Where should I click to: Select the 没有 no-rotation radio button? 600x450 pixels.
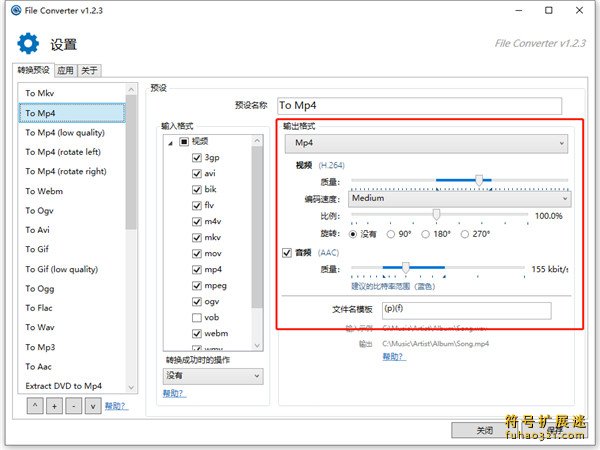click(x=353, y=234)
